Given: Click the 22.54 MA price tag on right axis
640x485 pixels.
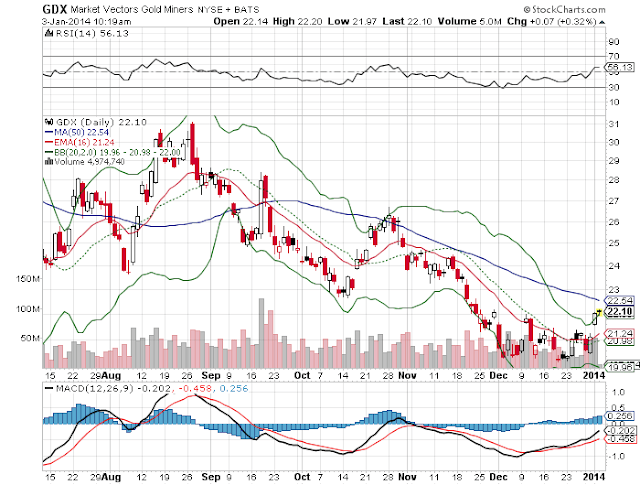Looking at the screenshot, I should 620,301.
